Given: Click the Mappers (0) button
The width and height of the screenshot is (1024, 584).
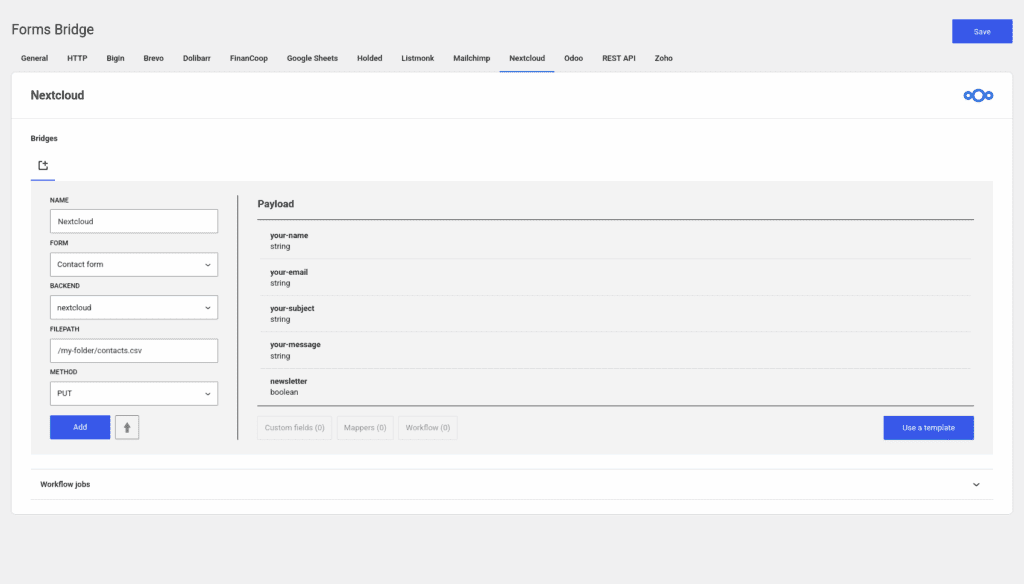Looking at the screenshot, I should [364, 427].
